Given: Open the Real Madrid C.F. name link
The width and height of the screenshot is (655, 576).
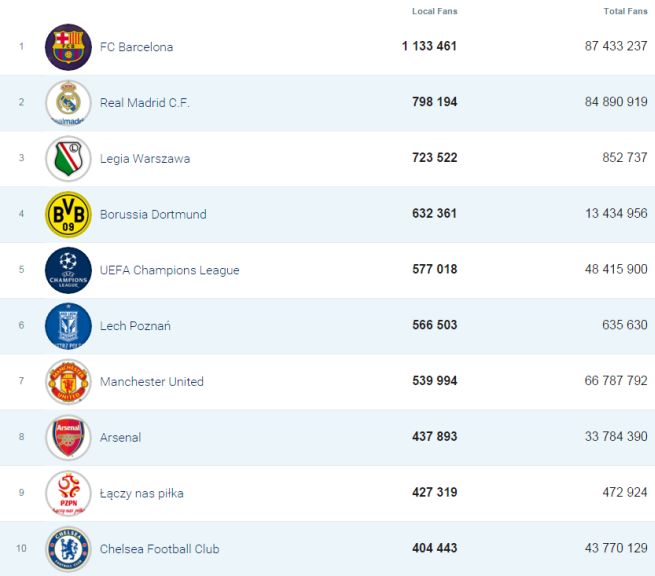Looking at the screenshot, I should 144,103.
